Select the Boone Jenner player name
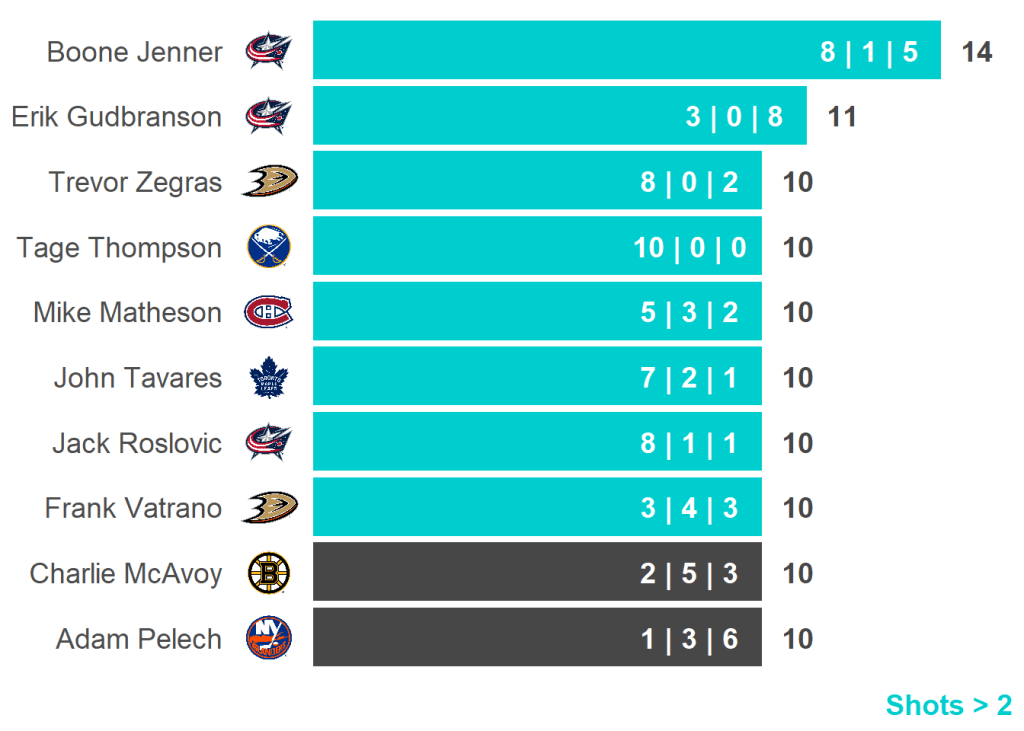Image resolution: width=1024 pixels, height=731 pixels. pyautogui.click(x=134, y=52)
